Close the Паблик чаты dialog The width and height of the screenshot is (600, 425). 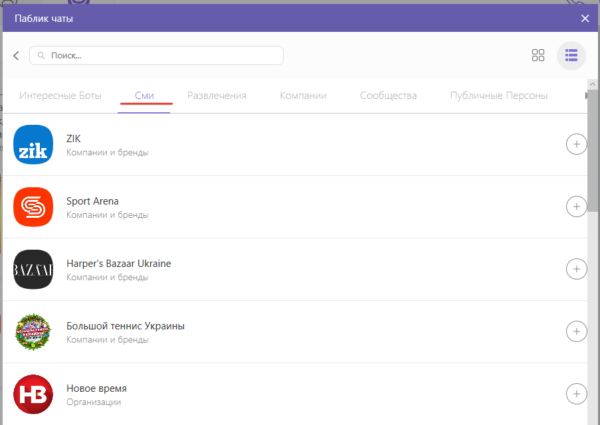(x=585, y=18)
